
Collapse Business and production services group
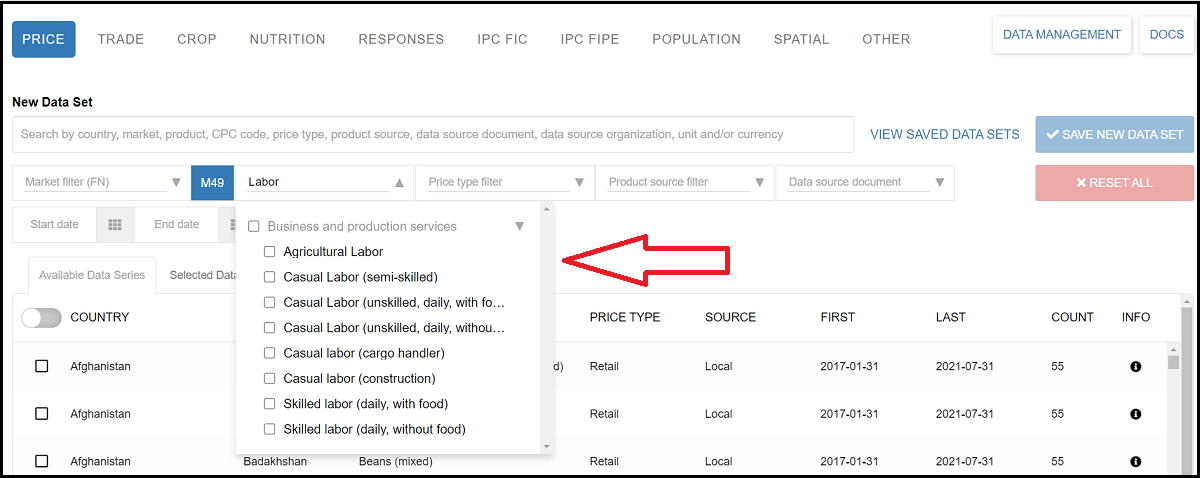pyautogui.click(x=519, y=227)
